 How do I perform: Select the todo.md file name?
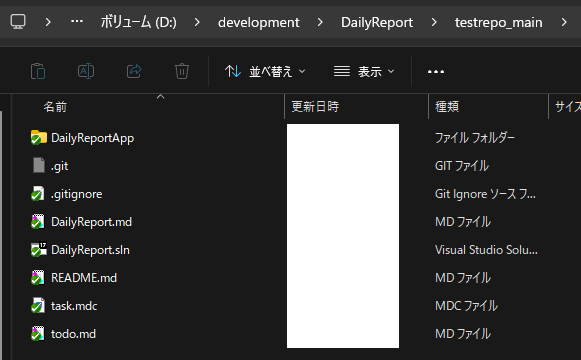[x=73, y=334]
